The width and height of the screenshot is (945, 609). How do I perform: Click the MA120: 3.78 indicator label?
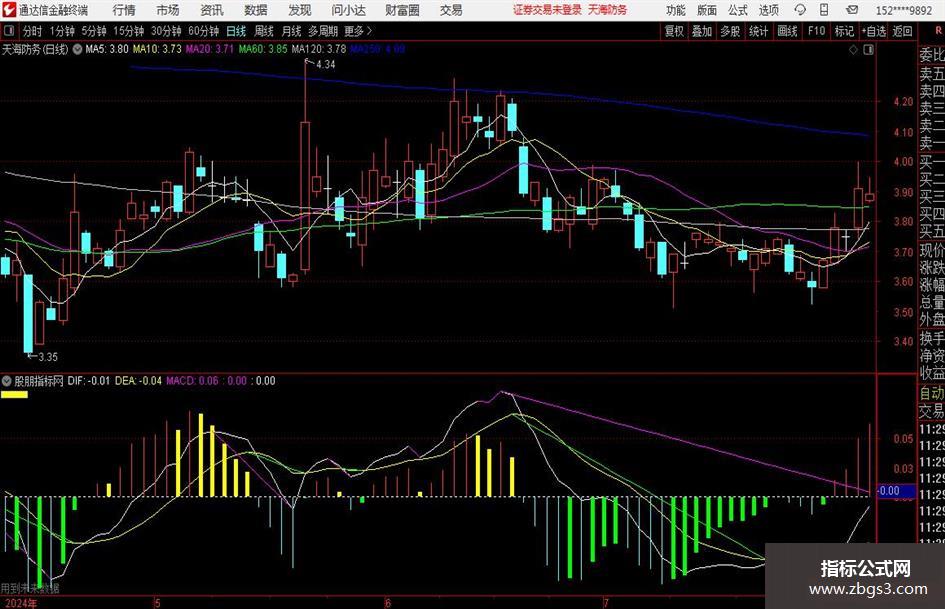click(x=319, y=49)
